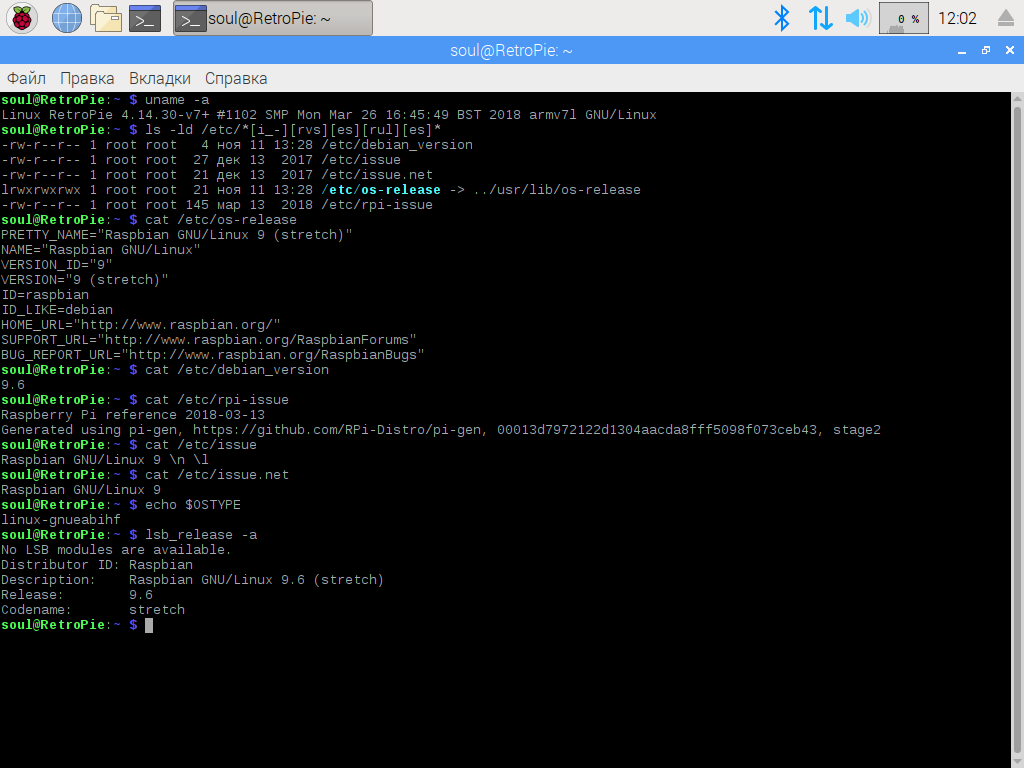Launch a new terminal from panel icon
The width and height of the screenshot is (1024, 768).
pos(145,18)
